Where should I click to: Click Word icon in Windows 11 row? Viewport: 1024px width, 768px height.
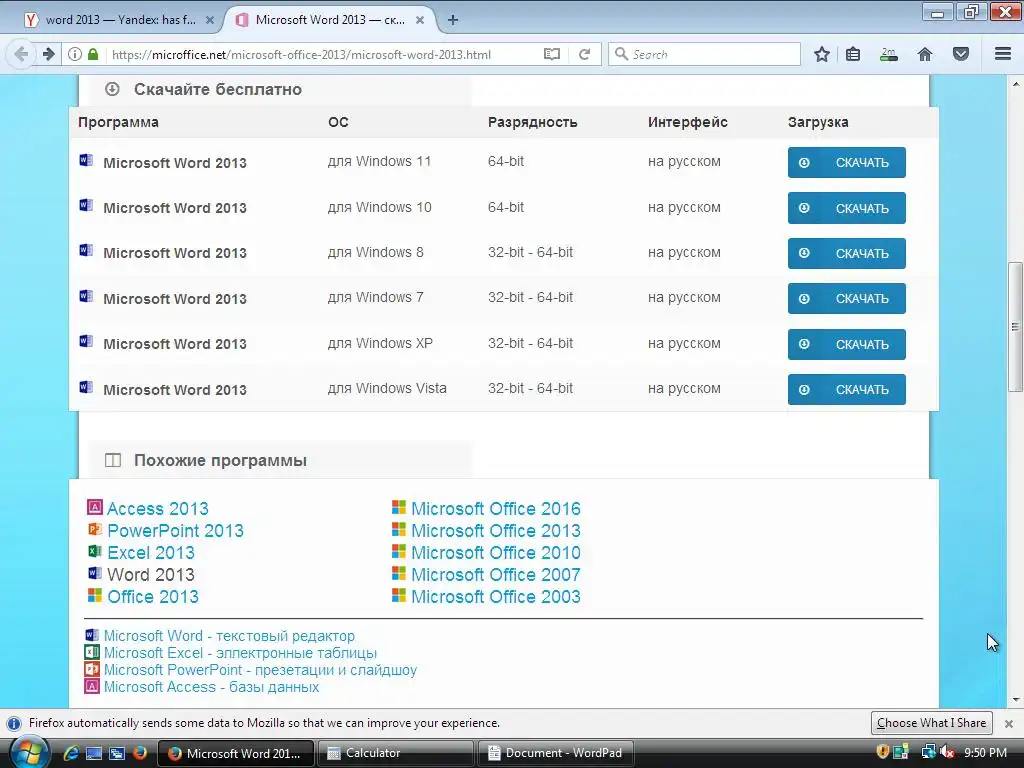86,160
